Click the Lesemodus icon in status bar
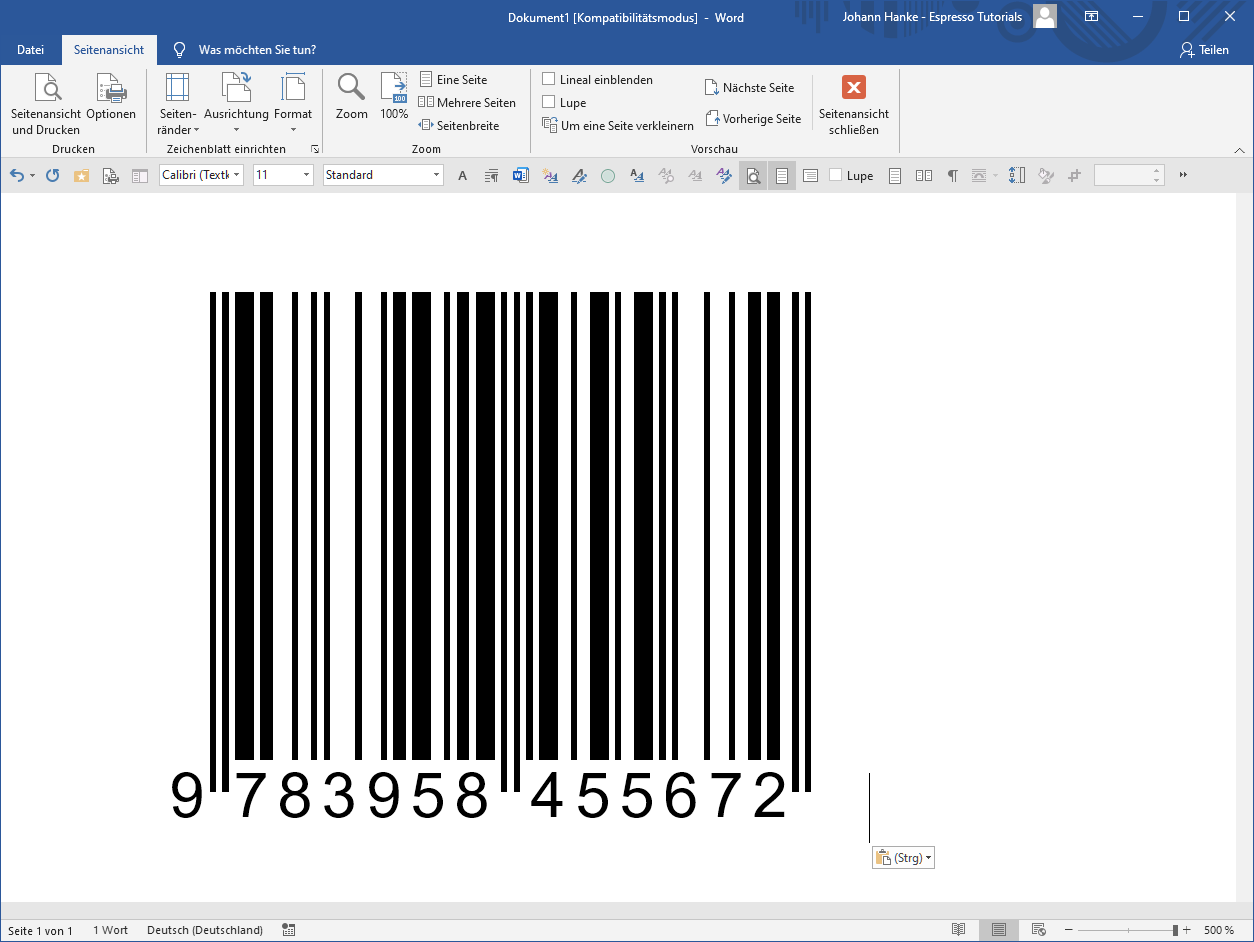 click(958, 930)
